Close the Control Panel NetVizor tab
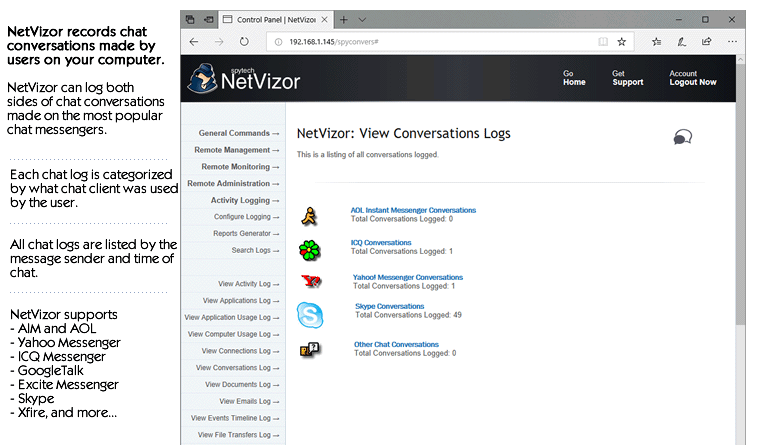Viewport: 761px width, 445px height. click(324, 19)
